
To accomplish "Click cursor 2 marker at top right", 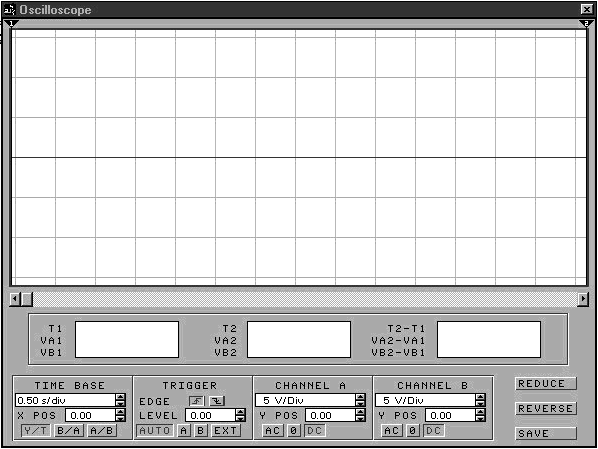I will pos(586,24).
